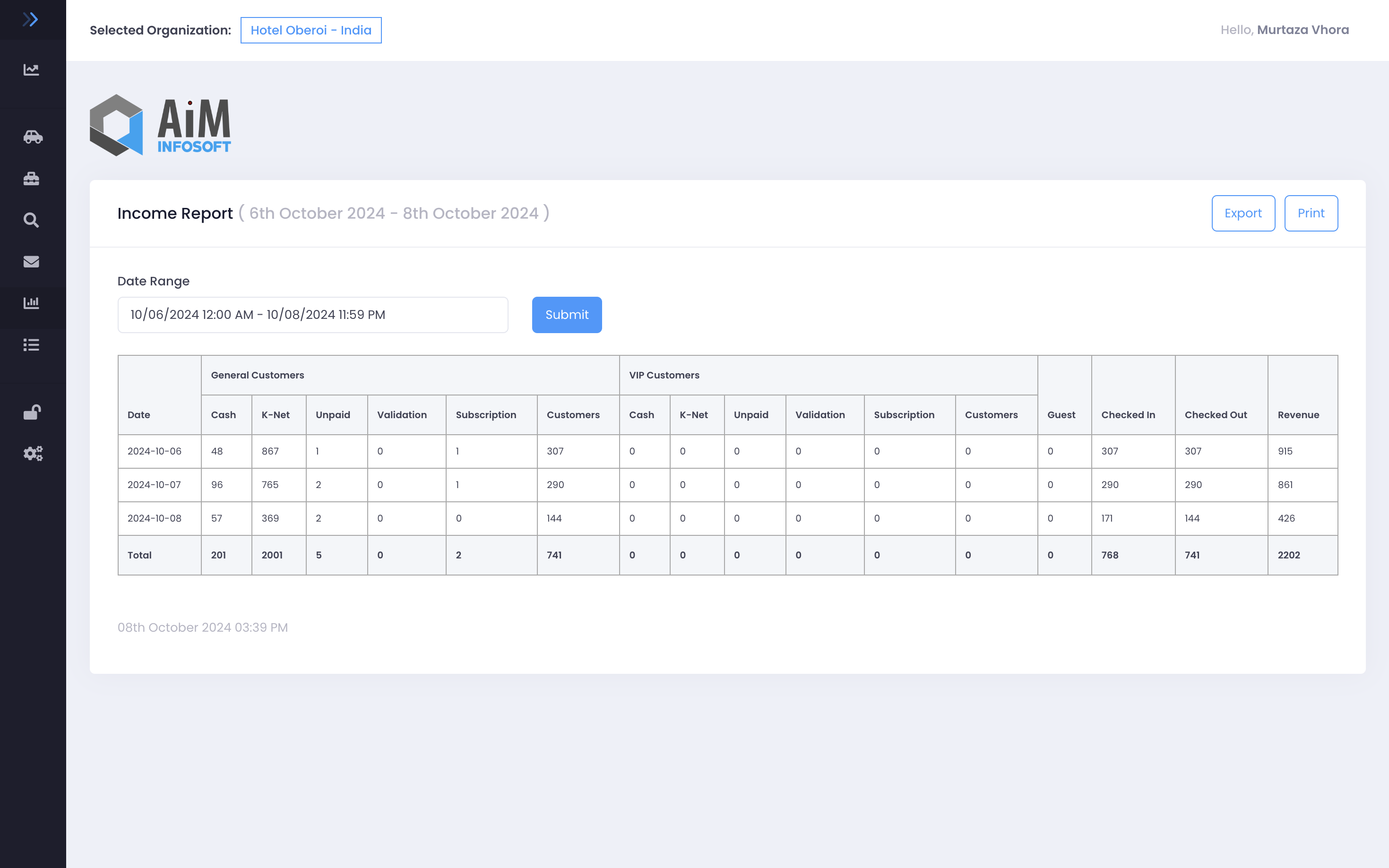The height and width of the screenshot is (868, 1389).
Task: Open the unlock padlock sidebar icon
Action: [32, 412]
